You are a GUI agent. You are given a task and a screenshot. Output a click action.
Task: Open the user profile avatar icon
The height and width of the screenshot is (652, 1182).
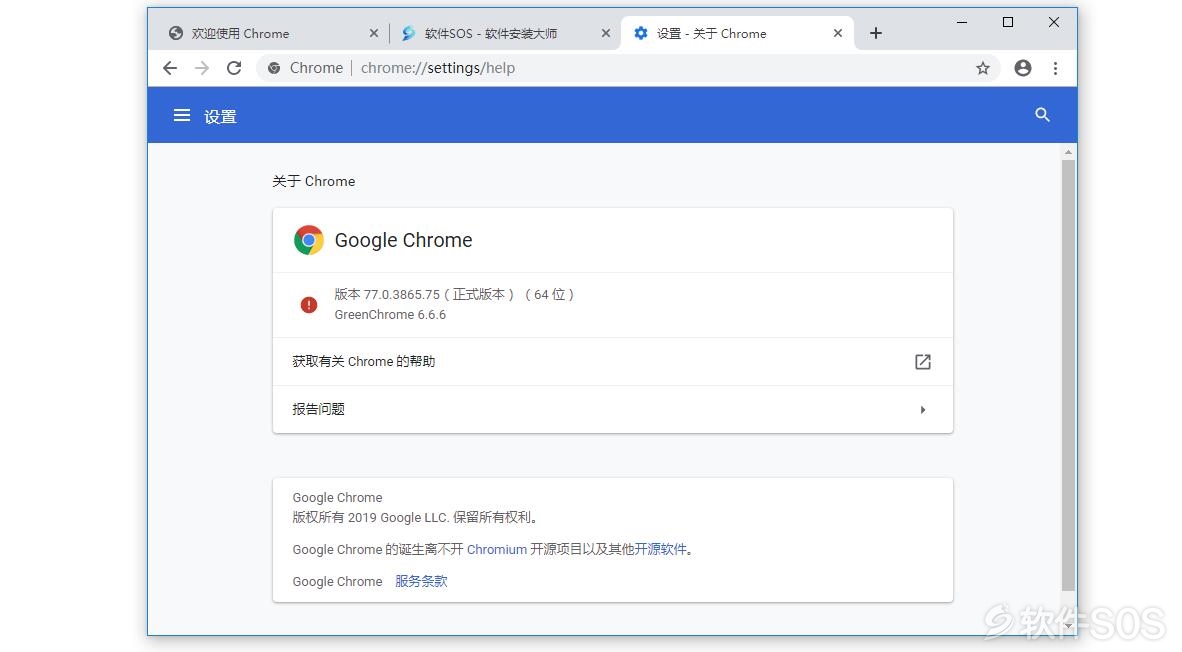coord(1023,68)
